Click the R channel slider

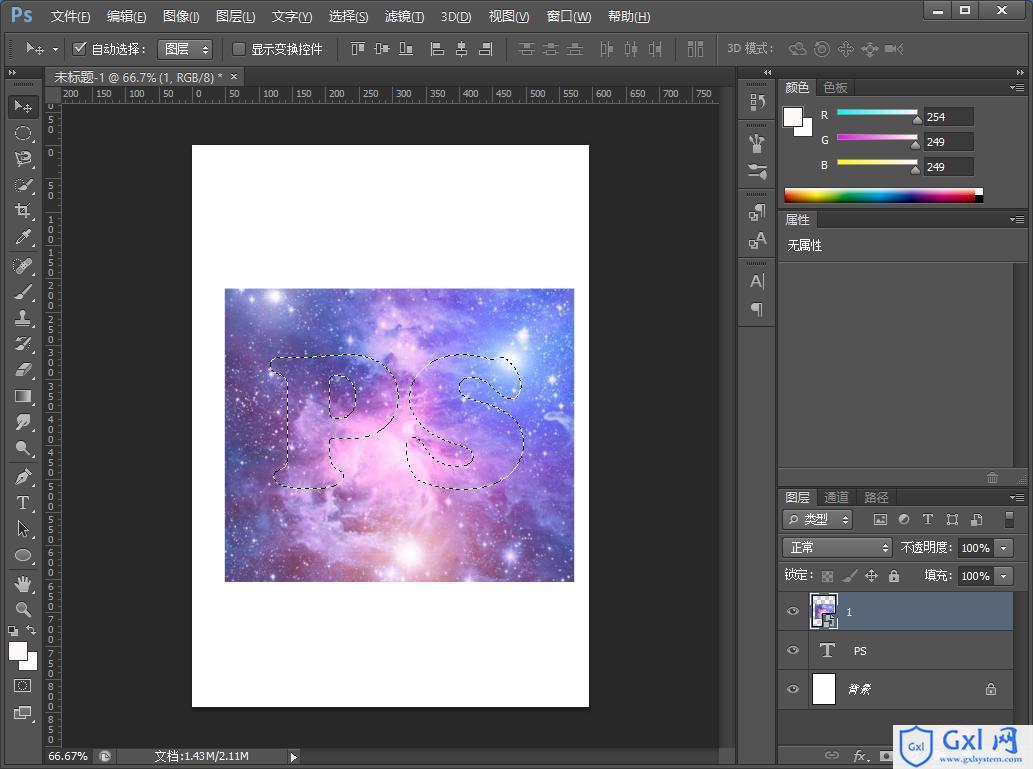click(877, 113)
